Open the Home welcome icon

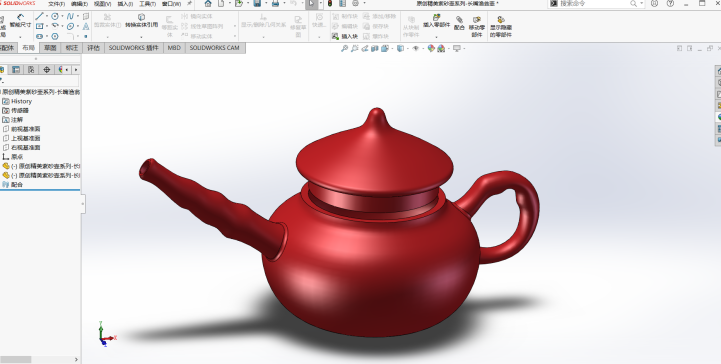pos(208,4)
